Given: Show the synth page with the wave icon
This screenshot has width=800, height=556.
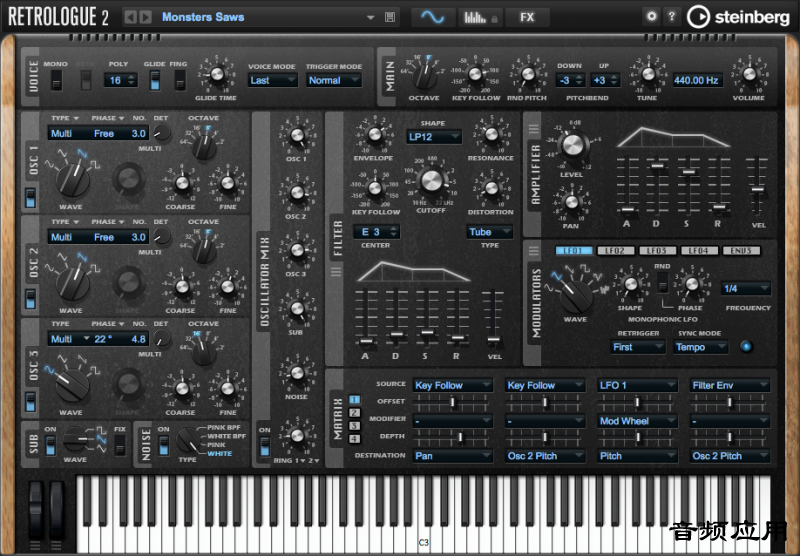Looking at the screenshot, I should (x=433, y=17).
